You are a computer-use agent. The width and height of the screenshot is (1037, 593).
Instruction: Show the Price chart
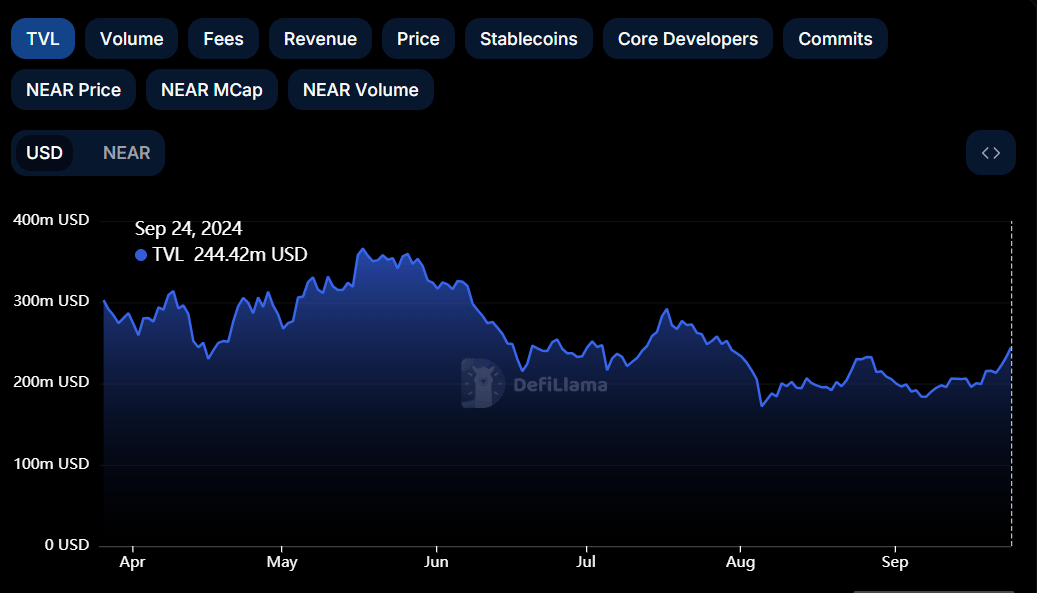(418, 38)
